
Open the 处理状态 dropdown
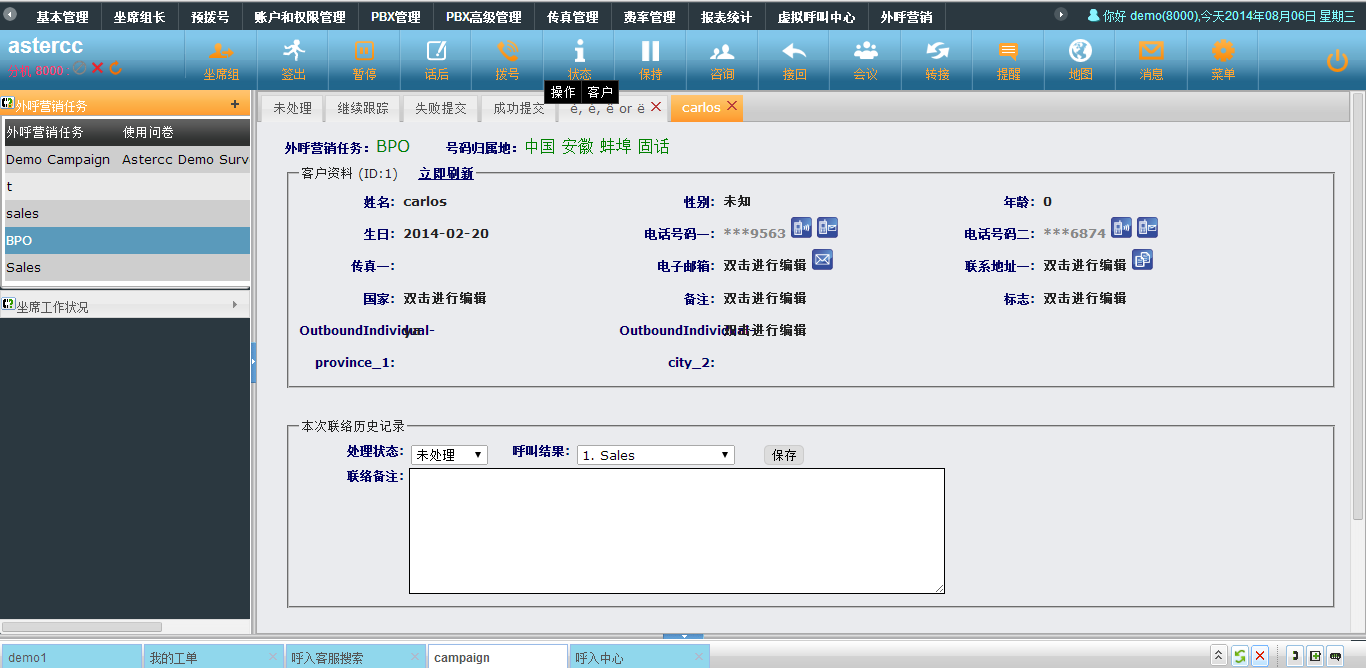point(449,455)
